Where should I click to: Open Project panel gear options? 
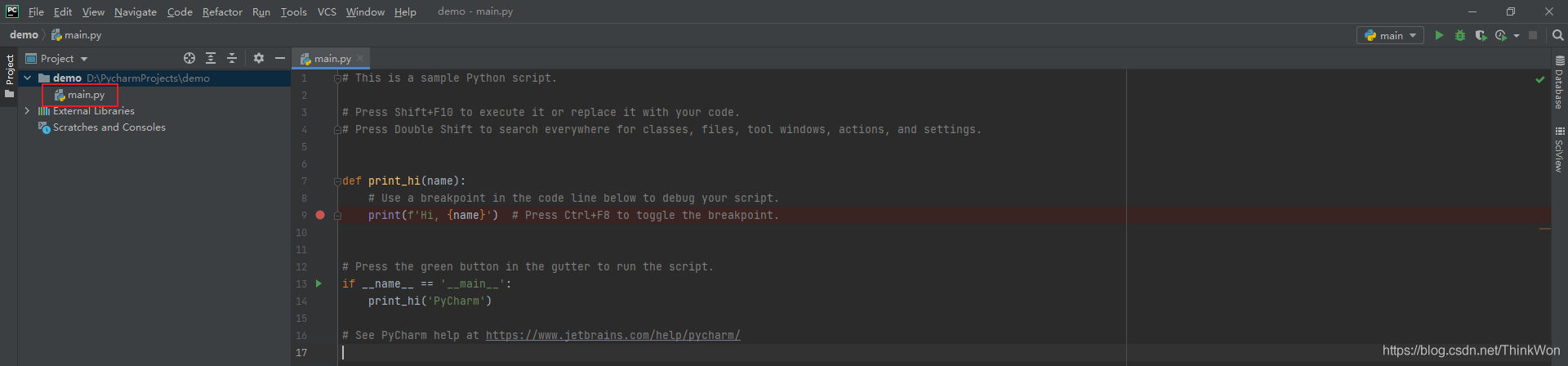coord(259,58)
